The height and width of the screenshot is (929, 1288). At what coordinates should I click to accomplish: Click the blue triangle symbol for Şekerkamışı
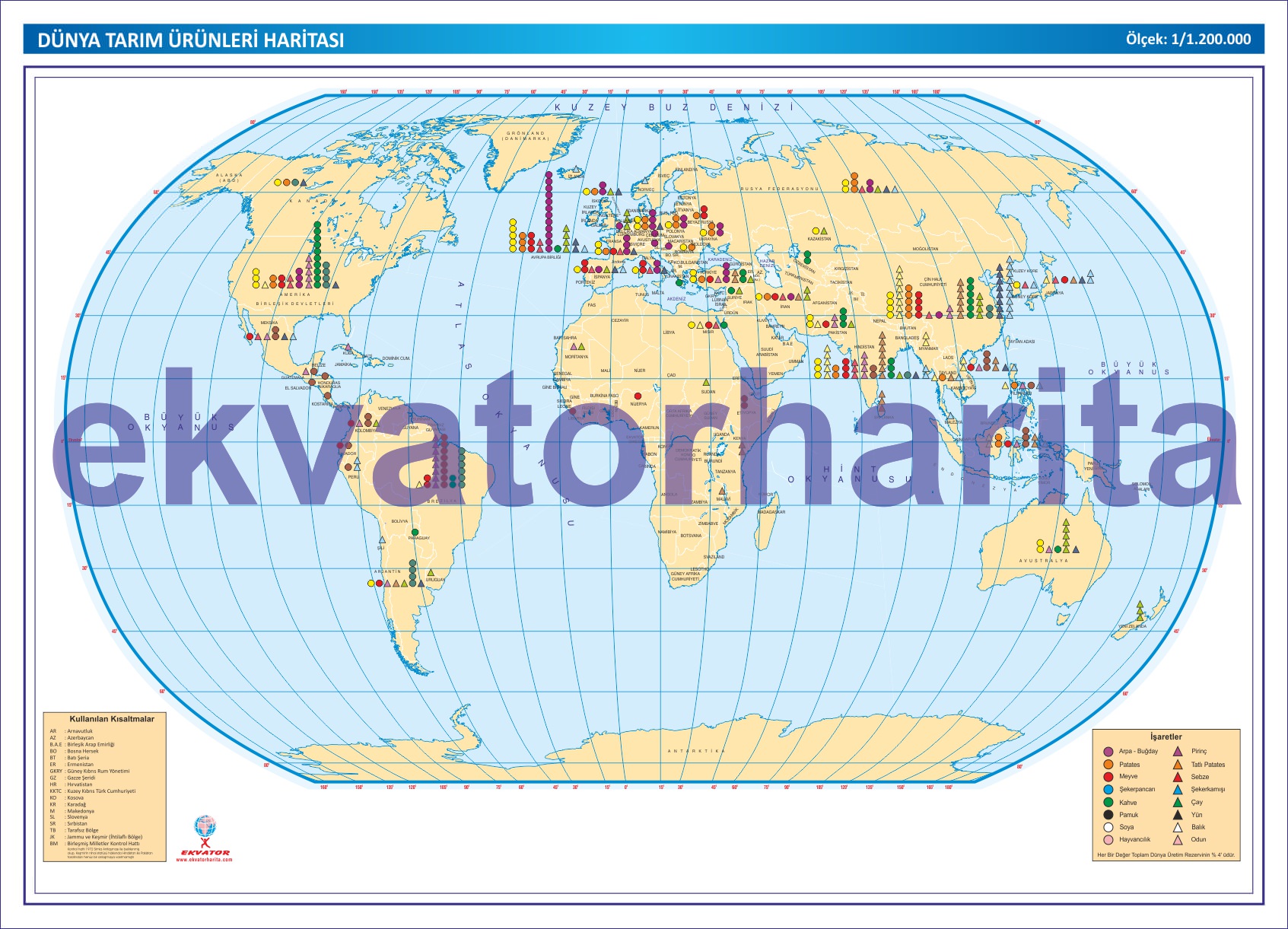coord(1177,790)
